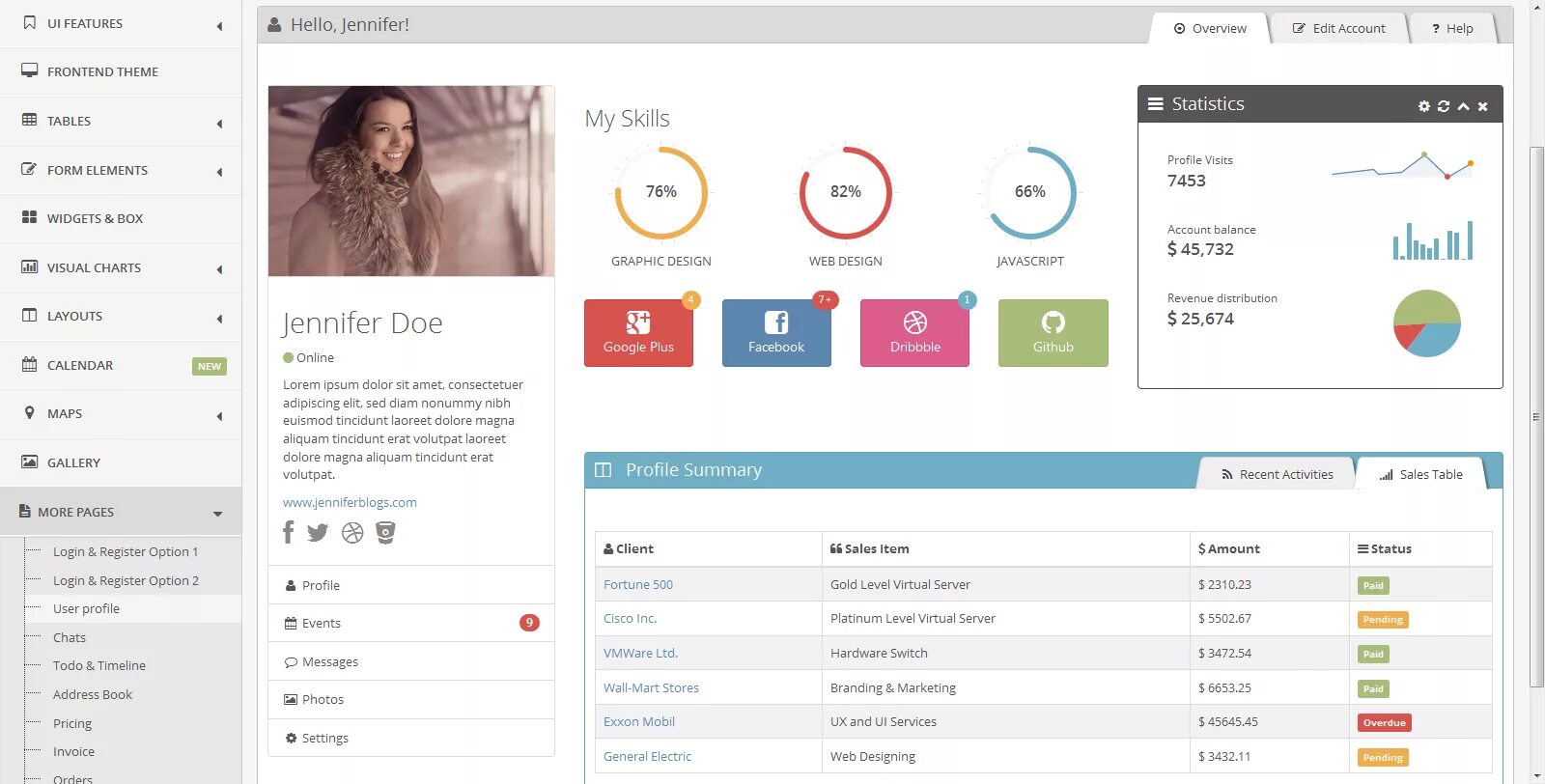The height and width of the screenshot is (784, 1545).
Task: Open the Help tab
Action: pyautogui.click(x=1452, y=28)
